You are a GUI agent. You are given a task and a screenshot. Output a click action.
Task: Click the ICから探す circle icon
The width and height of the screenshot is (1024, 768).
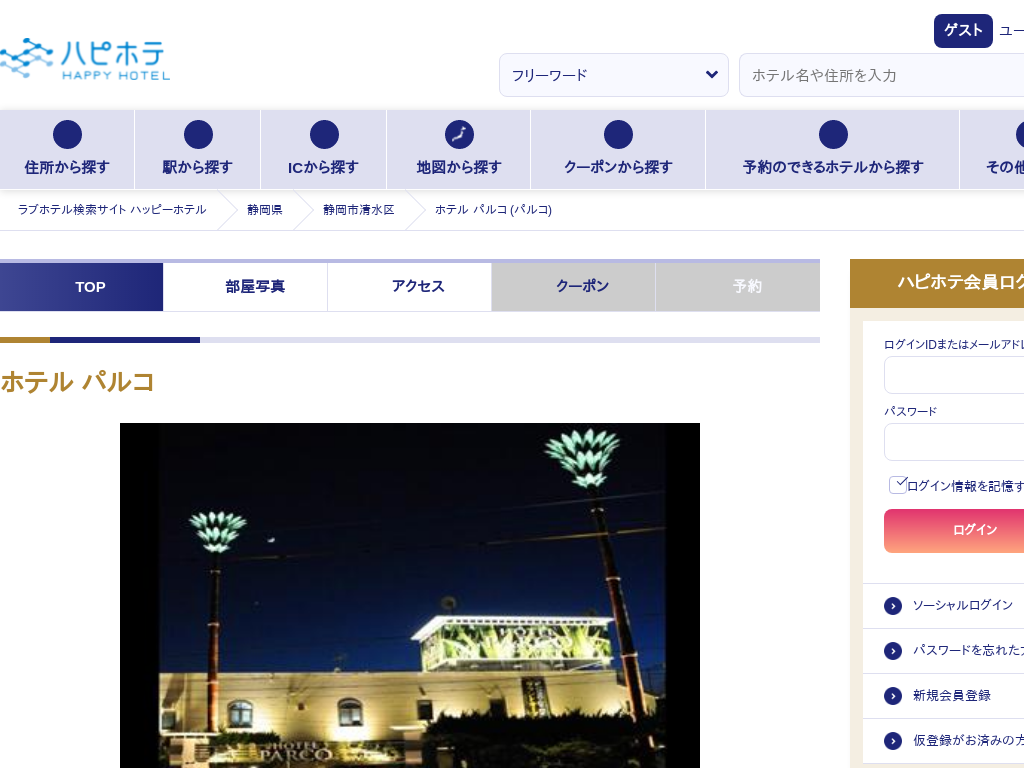click(325, 135)
